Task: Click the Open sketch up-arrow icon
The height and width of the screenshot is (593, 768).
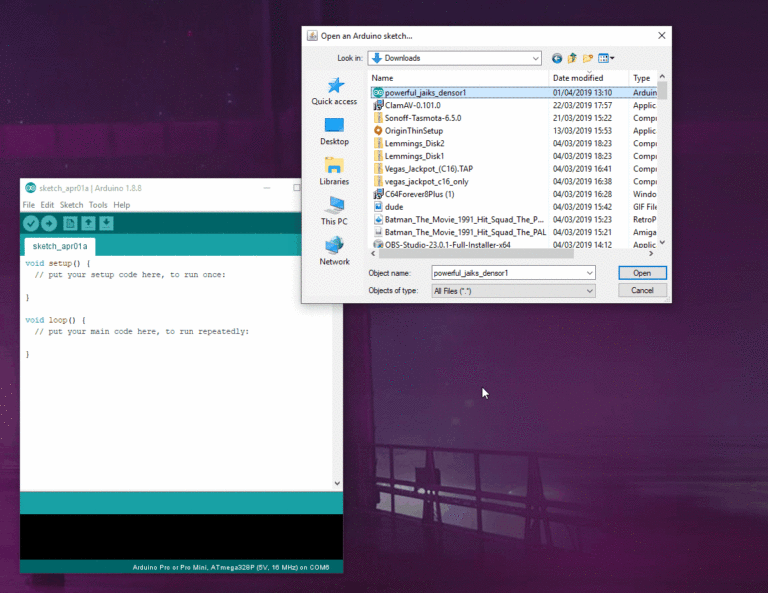Action: coord(88,223)
